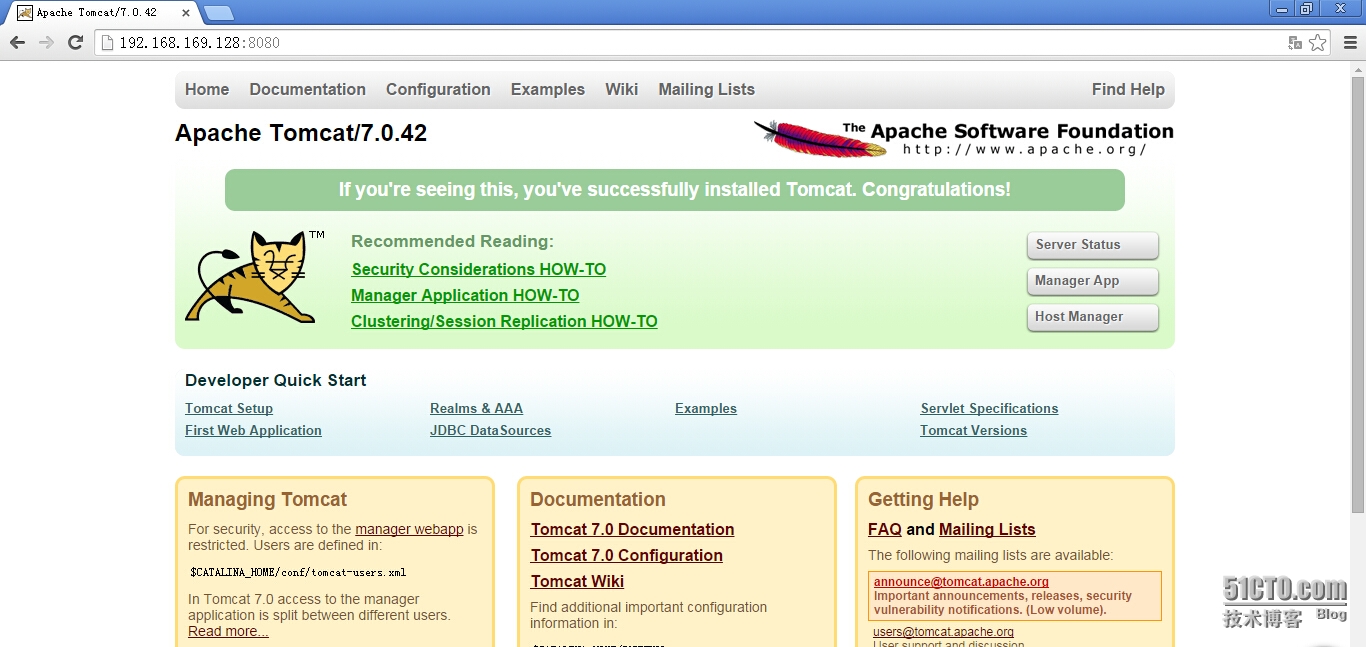Open Mailing Lists in navigation bar
This screenshot has height=647, width=1366.
click(x=707, y=89)
